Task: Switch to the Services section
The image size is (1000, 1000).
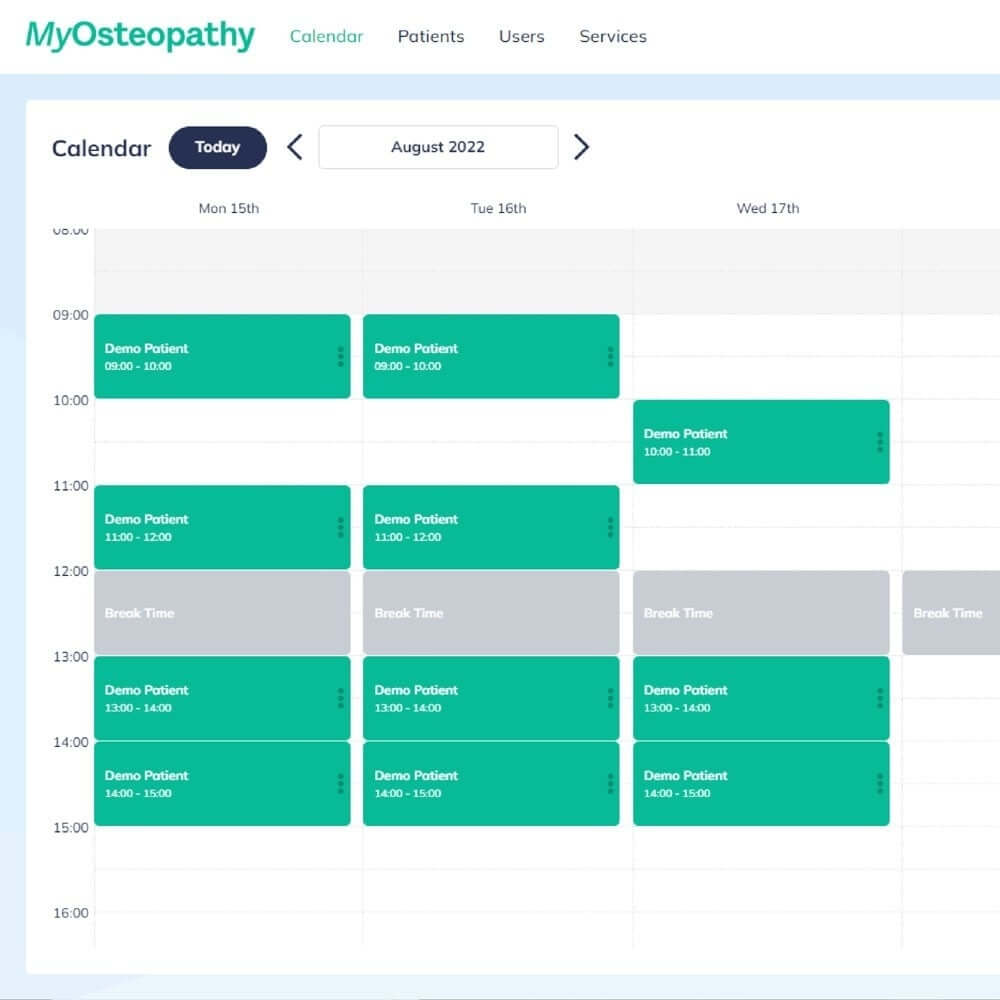Action: coord(613,36)
